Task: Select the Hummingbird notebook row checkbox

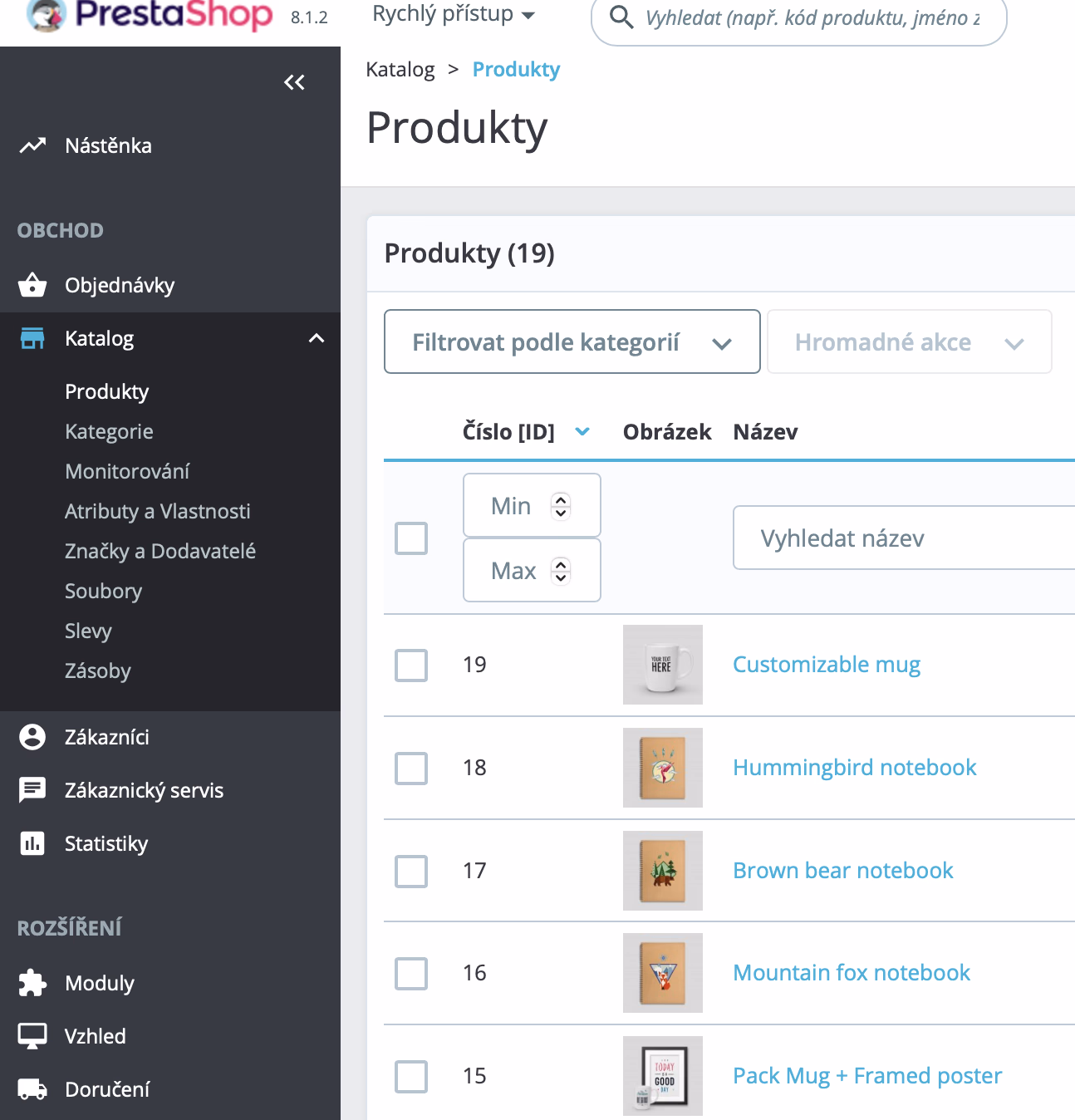Action: coord(411,769)
